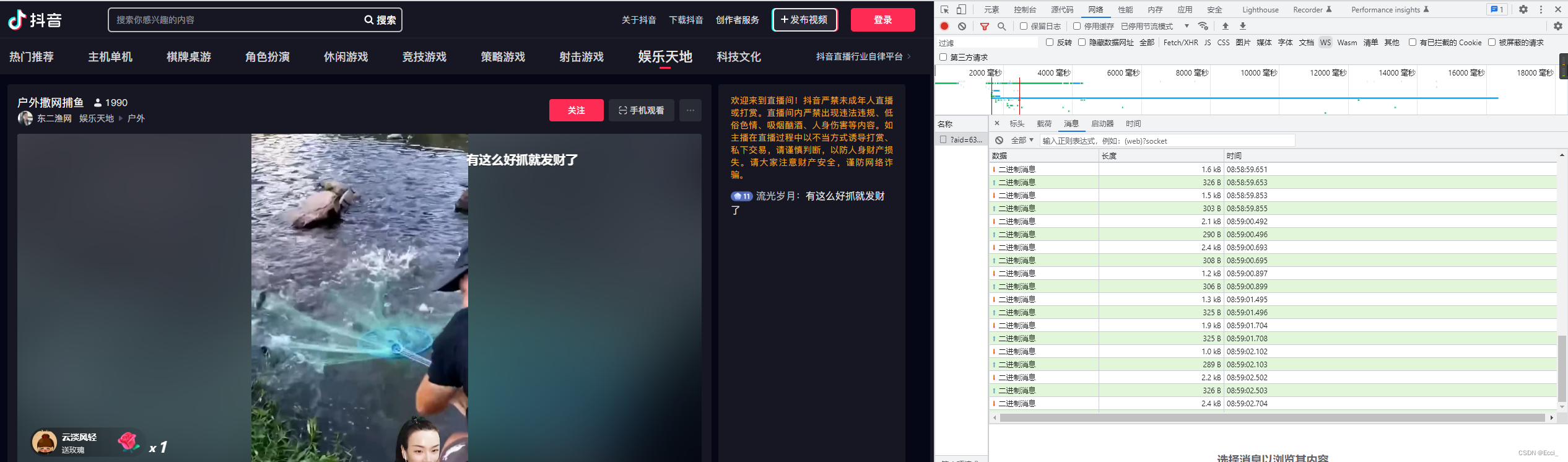This screenshot has width=1568, height=462.
Task: Open the Lighthouse tab
Action: [x=1260, y=9]
